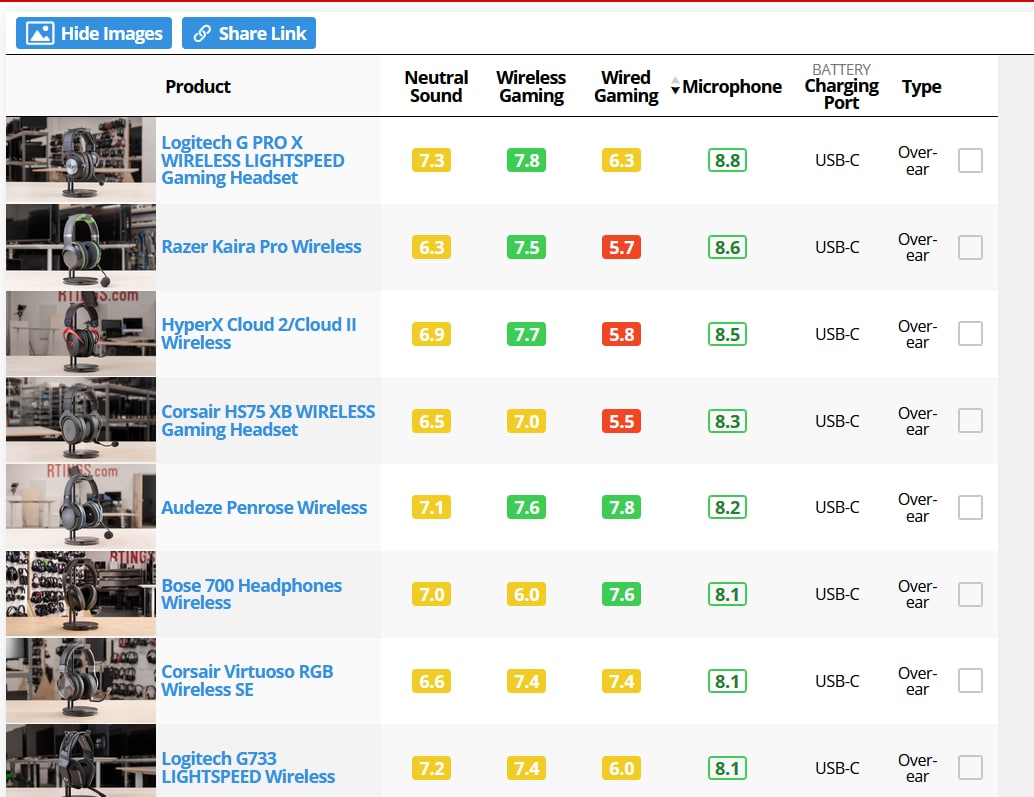Click the Type column header

921,86
